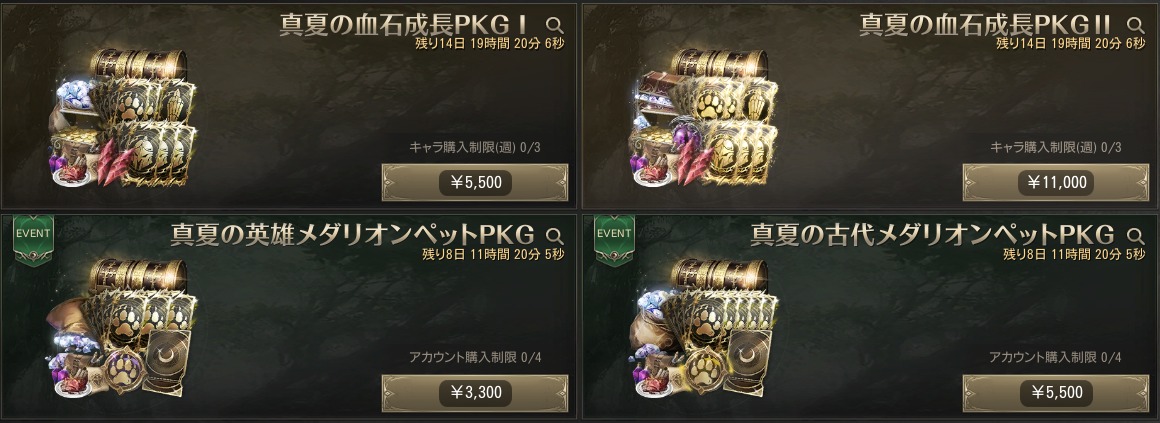Click the 真夏の古代メダリオンペットPKG title
The image size is (1160, 423).
(x=933, y=235)
